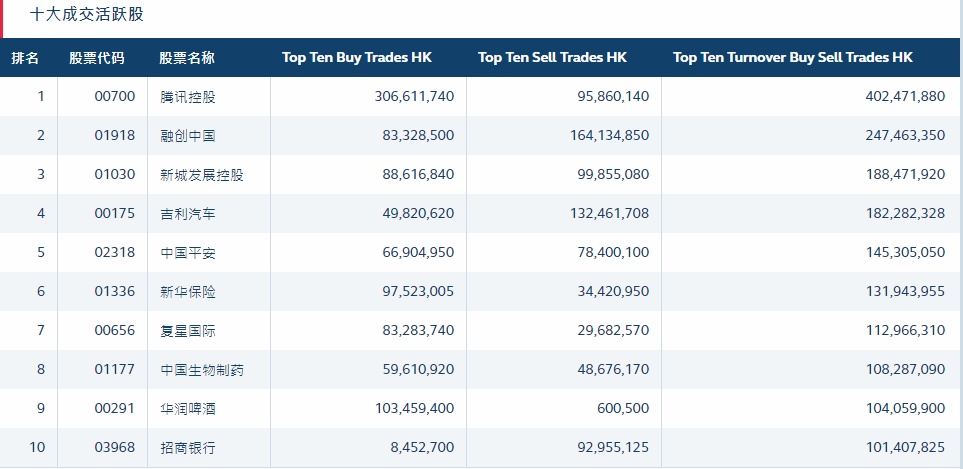963x469 pixels.
Task: Click the 排名 column header
Action: (x=25, y=58)
